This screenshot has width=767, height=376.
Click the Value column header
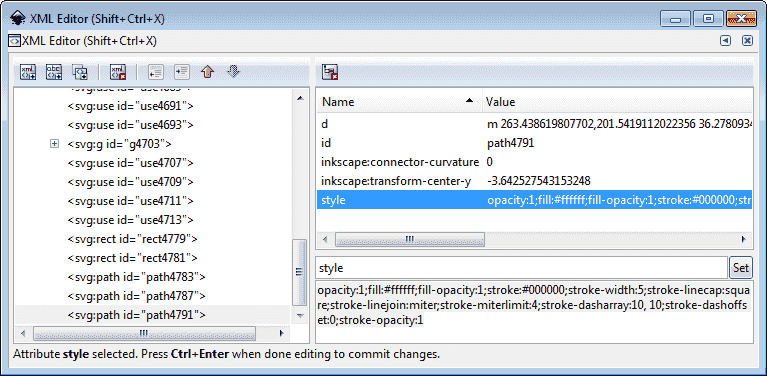pos(617,102)
